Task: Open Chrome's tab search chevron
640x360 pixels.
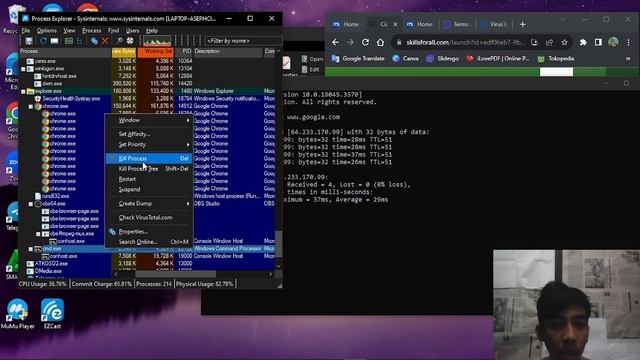Action: [563, 20]
